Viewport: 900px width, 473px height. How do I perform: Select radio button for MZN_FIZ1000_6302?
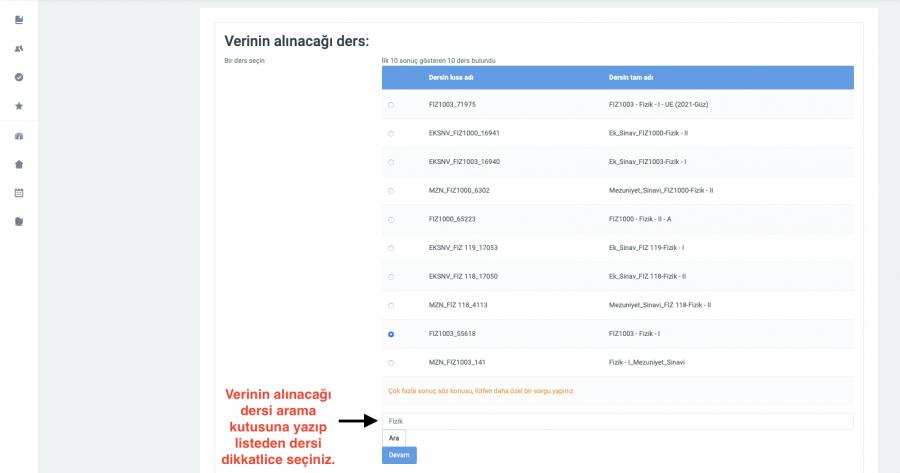point(390,191)
